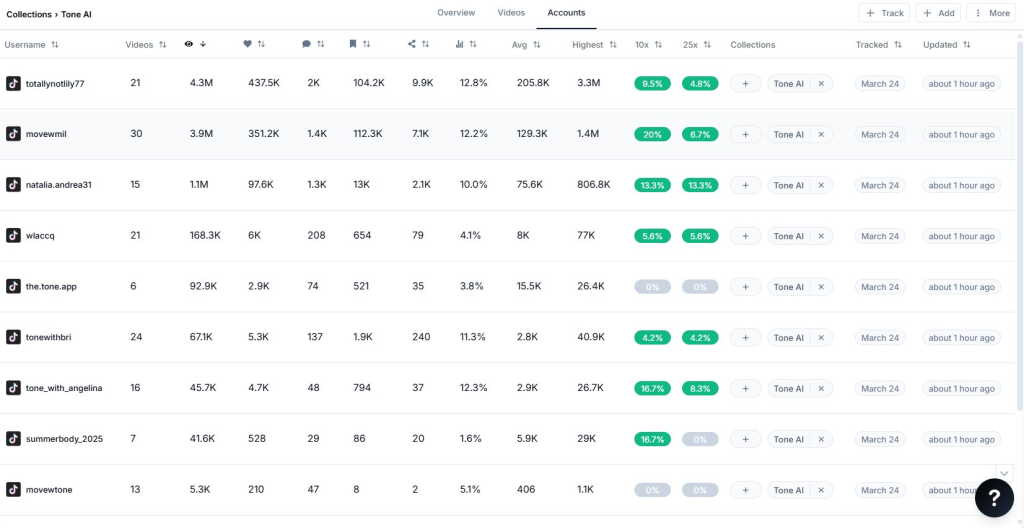
Task: Sort by the engagement bar chart icon column
Action: (466, 44)
